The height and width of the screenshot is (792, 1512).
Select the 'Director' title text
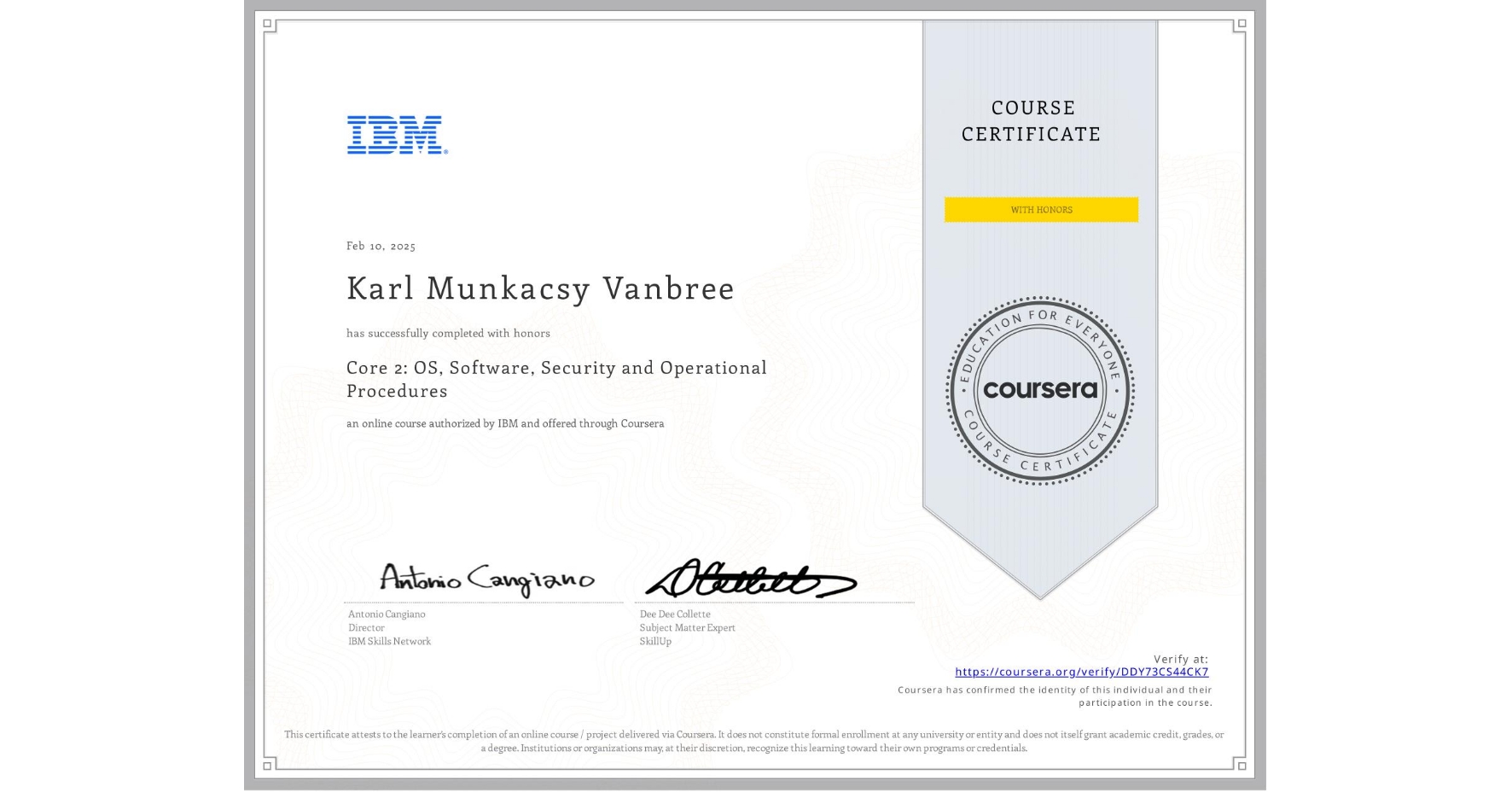pos(366,628)
